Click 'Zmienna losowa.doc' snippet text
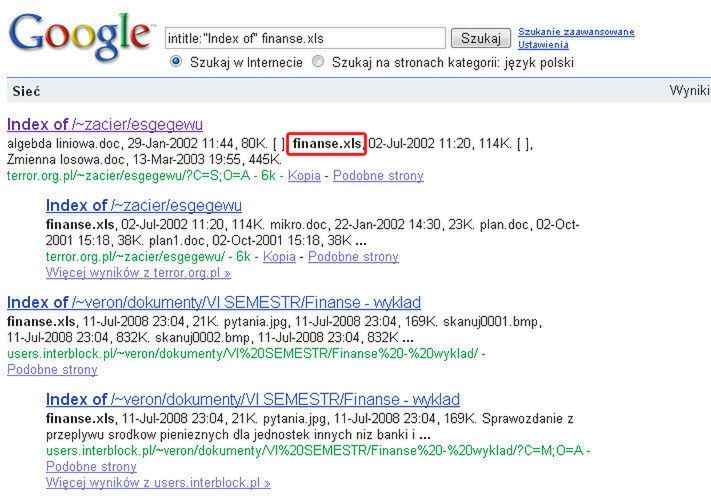 click(x=65, y=160)
